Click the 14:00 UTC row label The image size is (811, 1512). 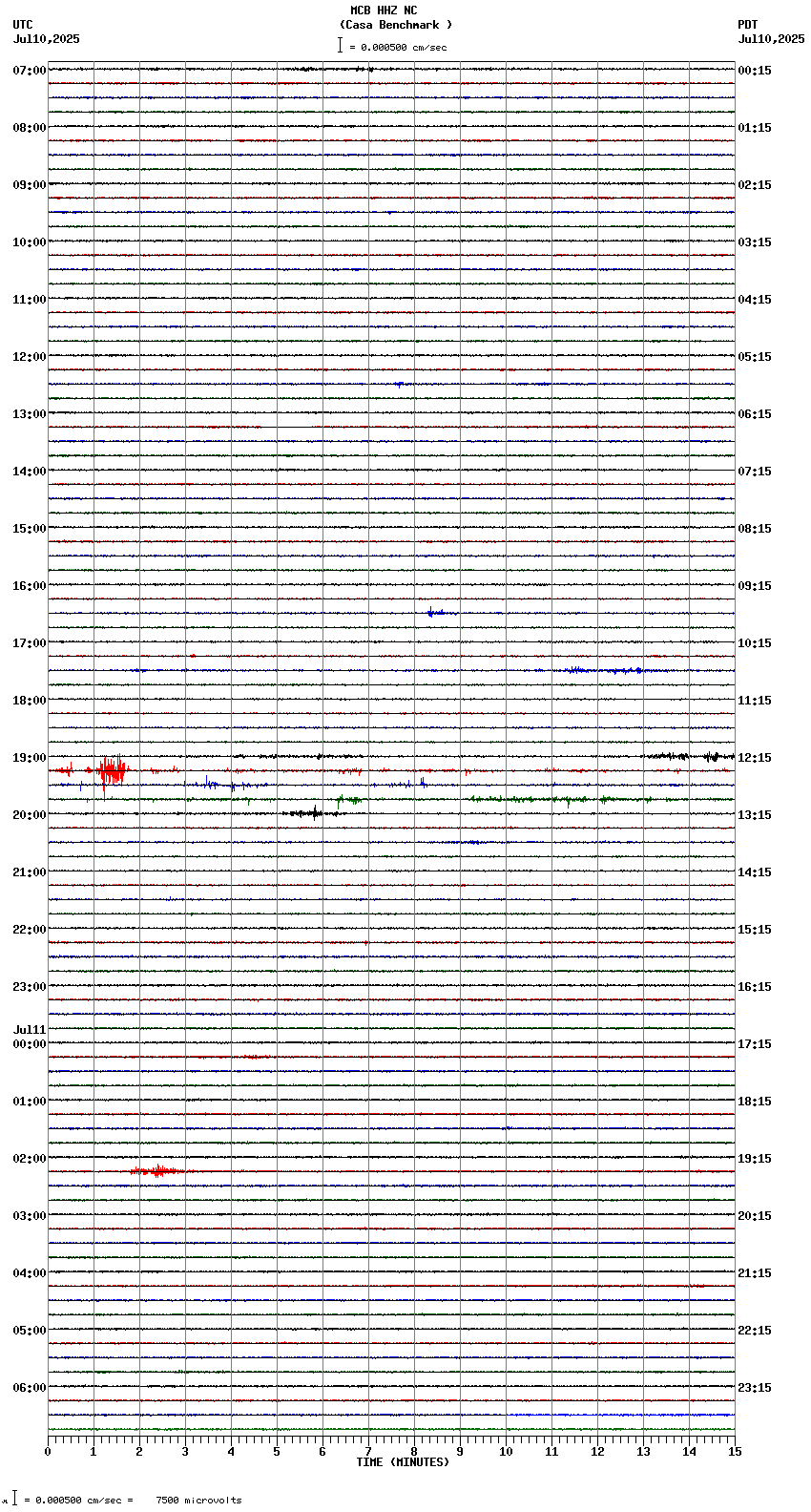coord(30,472)
